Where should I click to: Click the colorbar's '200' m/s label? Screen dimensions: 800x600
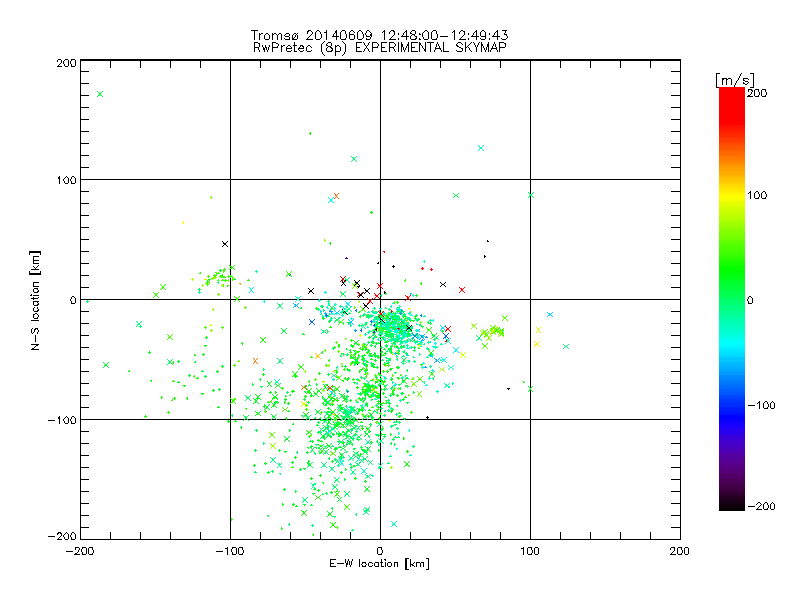[757, 93]
